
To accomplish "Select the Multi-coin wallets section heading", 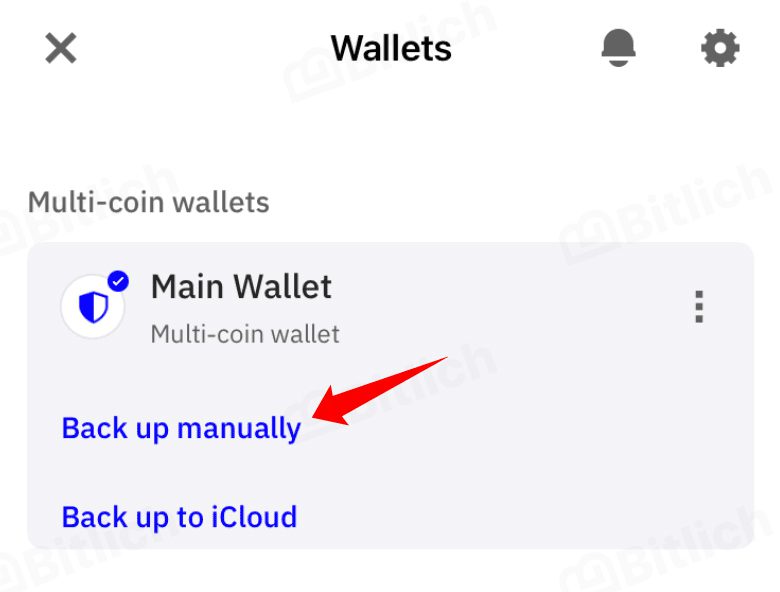I will coord(149,202).
